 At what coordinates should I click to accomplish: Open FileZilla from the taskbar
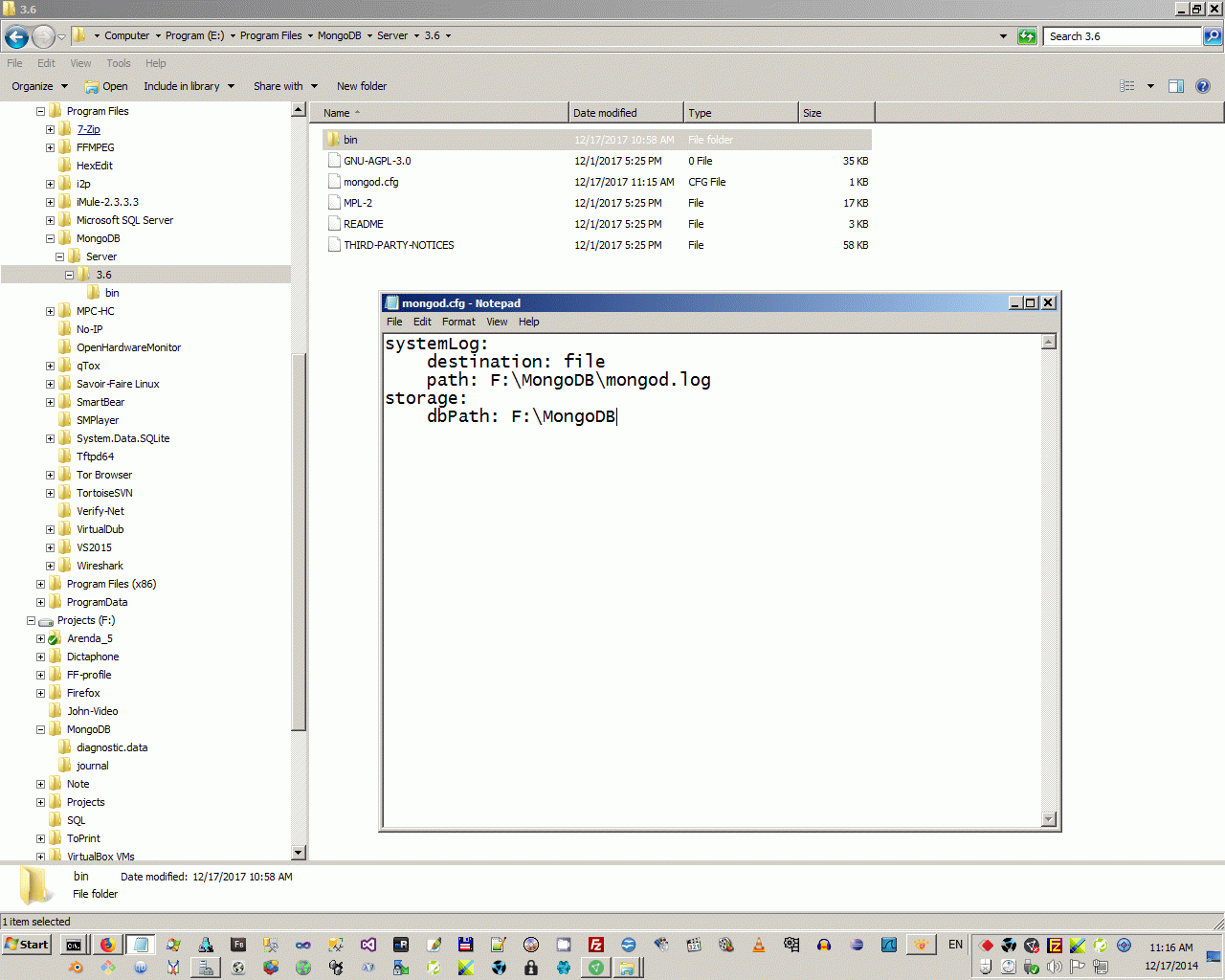click(x=595, y=945)
